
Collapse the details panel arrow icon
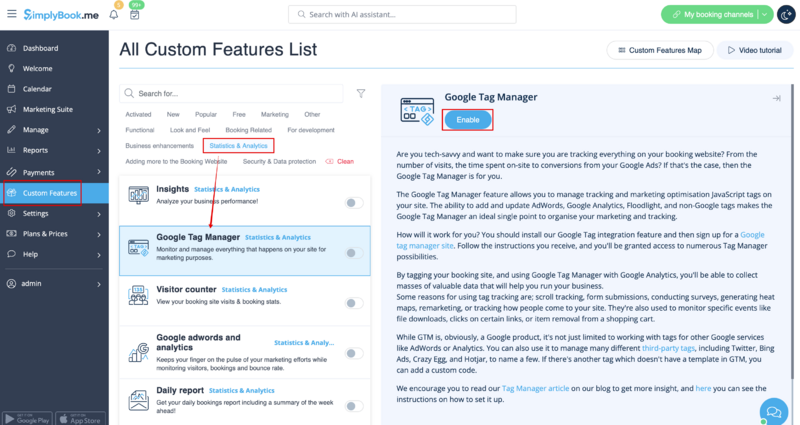pos(777,98)
